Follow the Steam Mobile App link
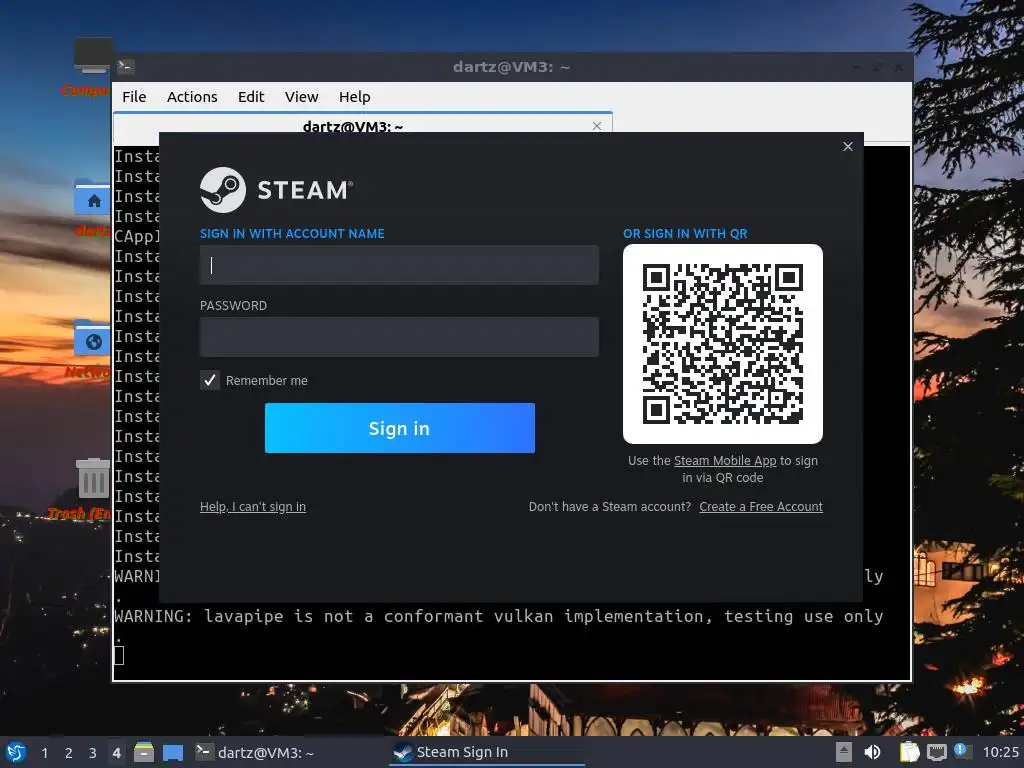Image resolution: width=1024 pixels, height=768 pixels. (x=725, y=460)
